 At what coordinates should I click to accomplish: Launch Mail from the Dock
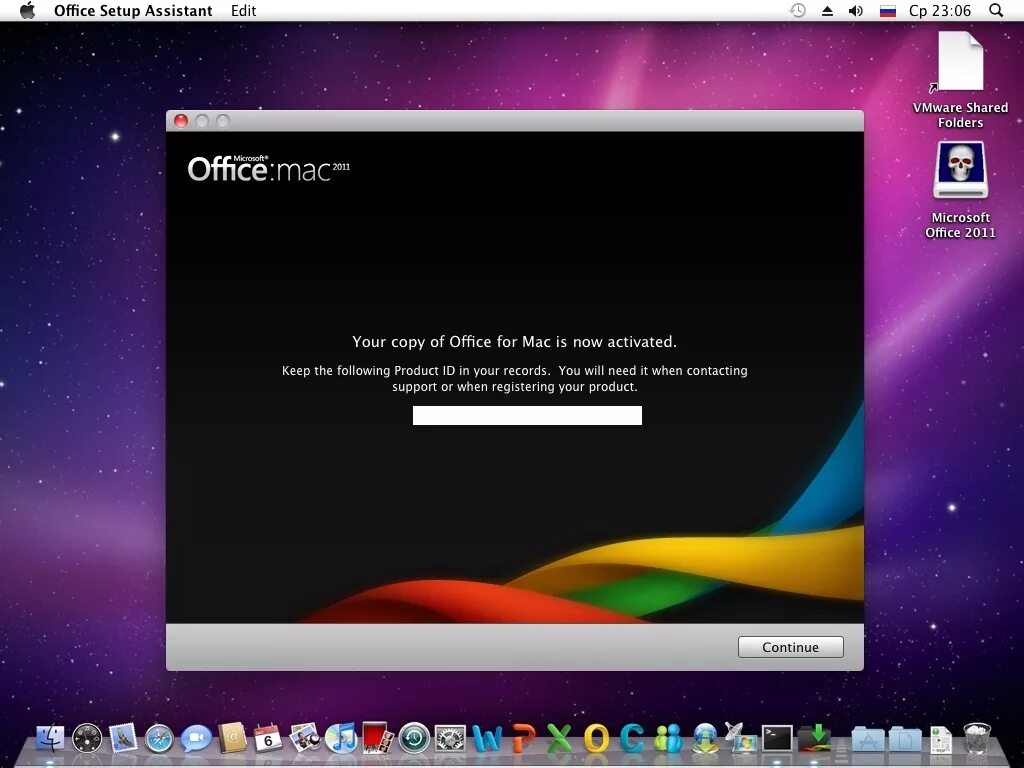[123, 739]
